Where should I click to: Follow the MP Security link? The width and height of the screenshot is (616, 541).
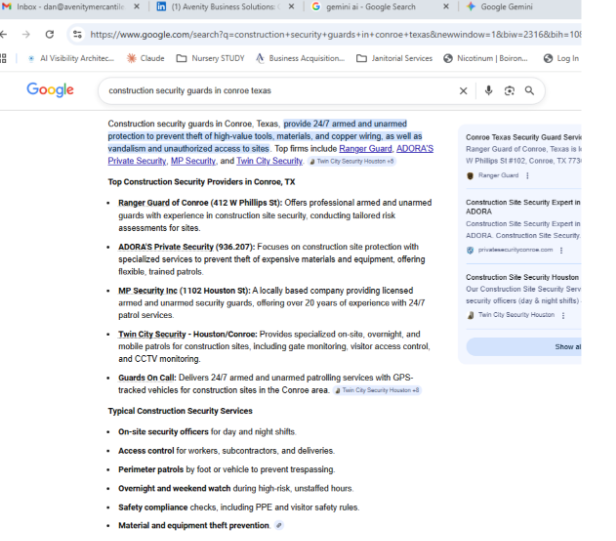pos(193,161)
